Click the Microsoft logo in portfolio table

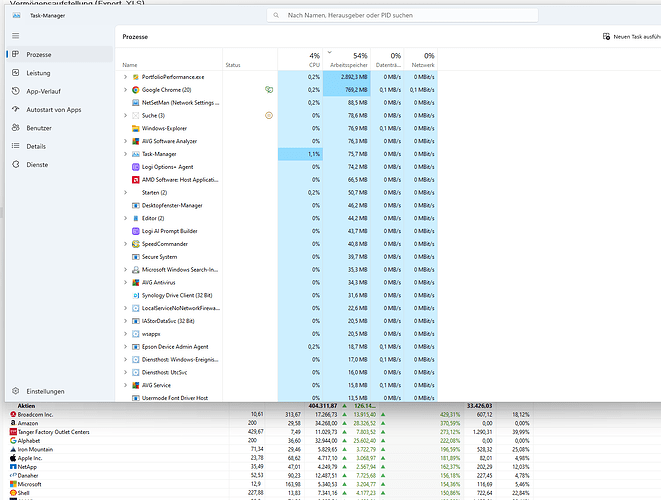13,484
